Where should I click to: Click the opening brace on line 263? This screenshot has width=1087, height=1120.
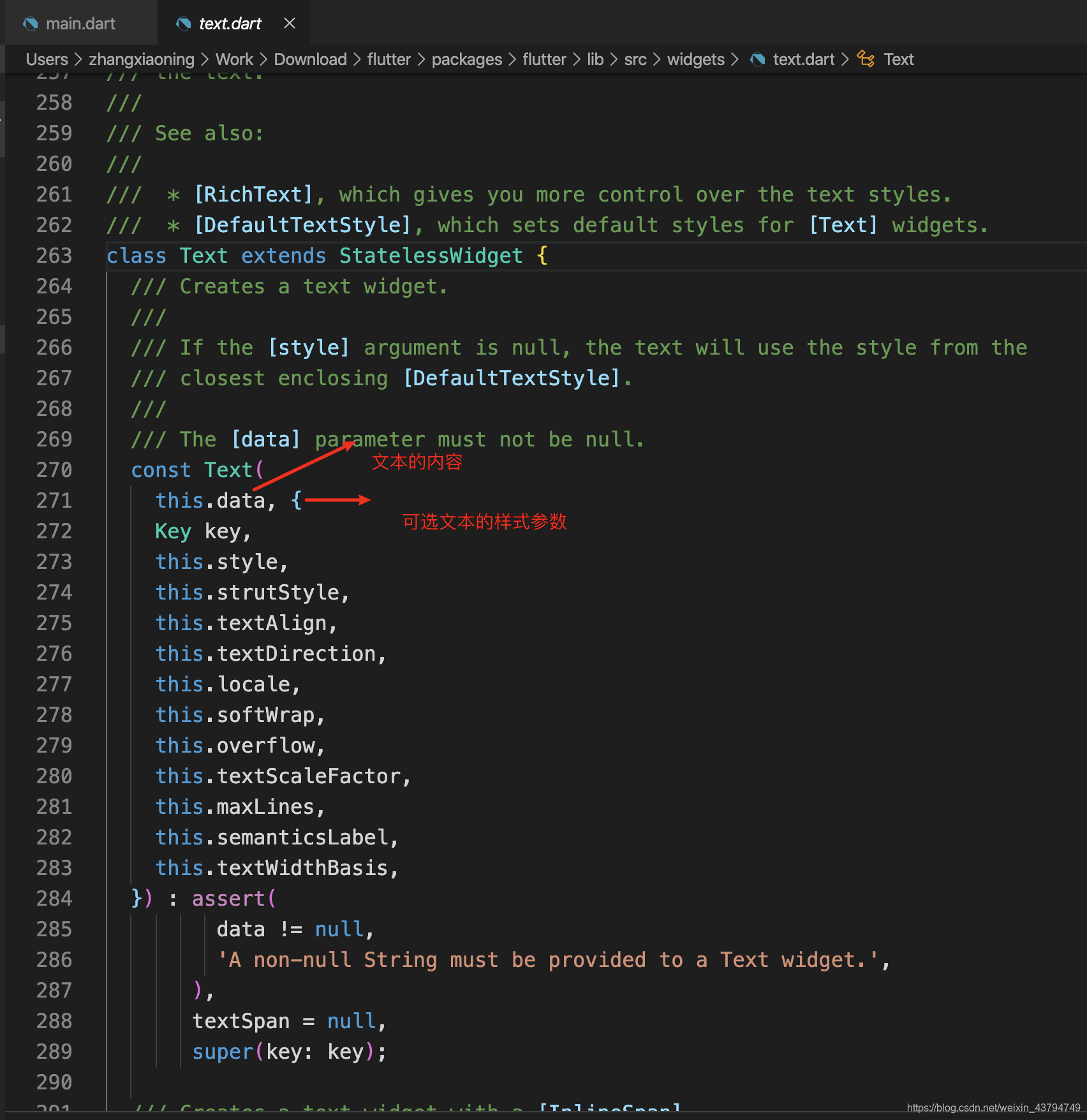pyautogui.click(x=542, y=256)
